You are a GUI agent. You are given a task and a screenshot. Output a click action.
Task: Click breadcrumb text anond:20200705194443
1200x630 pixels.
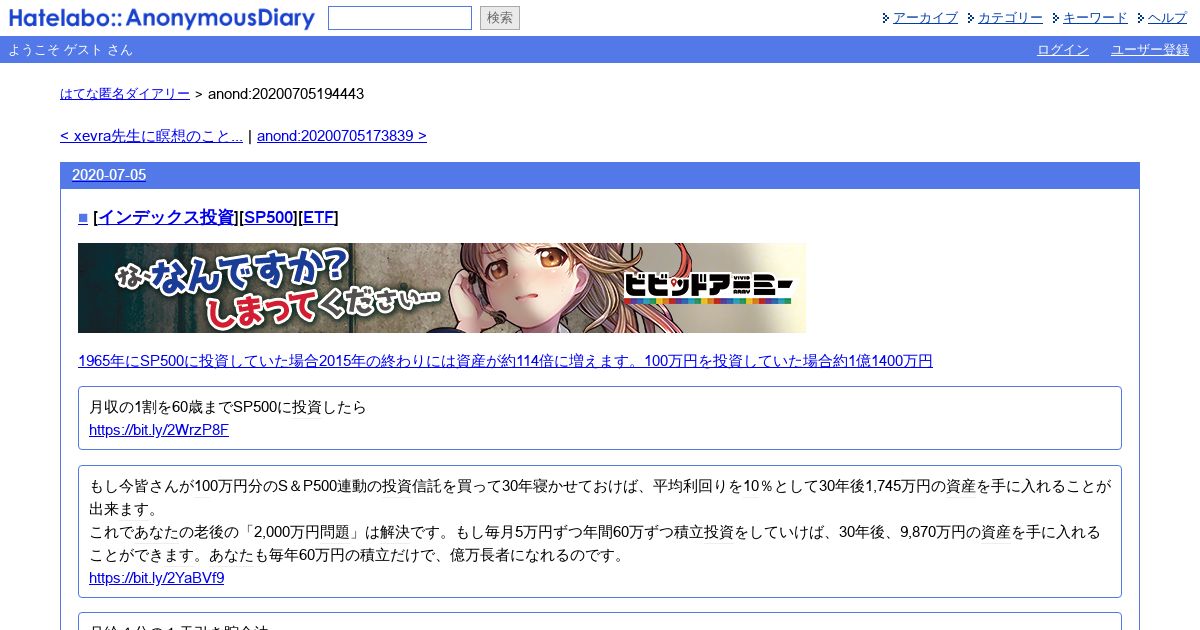pyautogui.click(x=286, y=94)
